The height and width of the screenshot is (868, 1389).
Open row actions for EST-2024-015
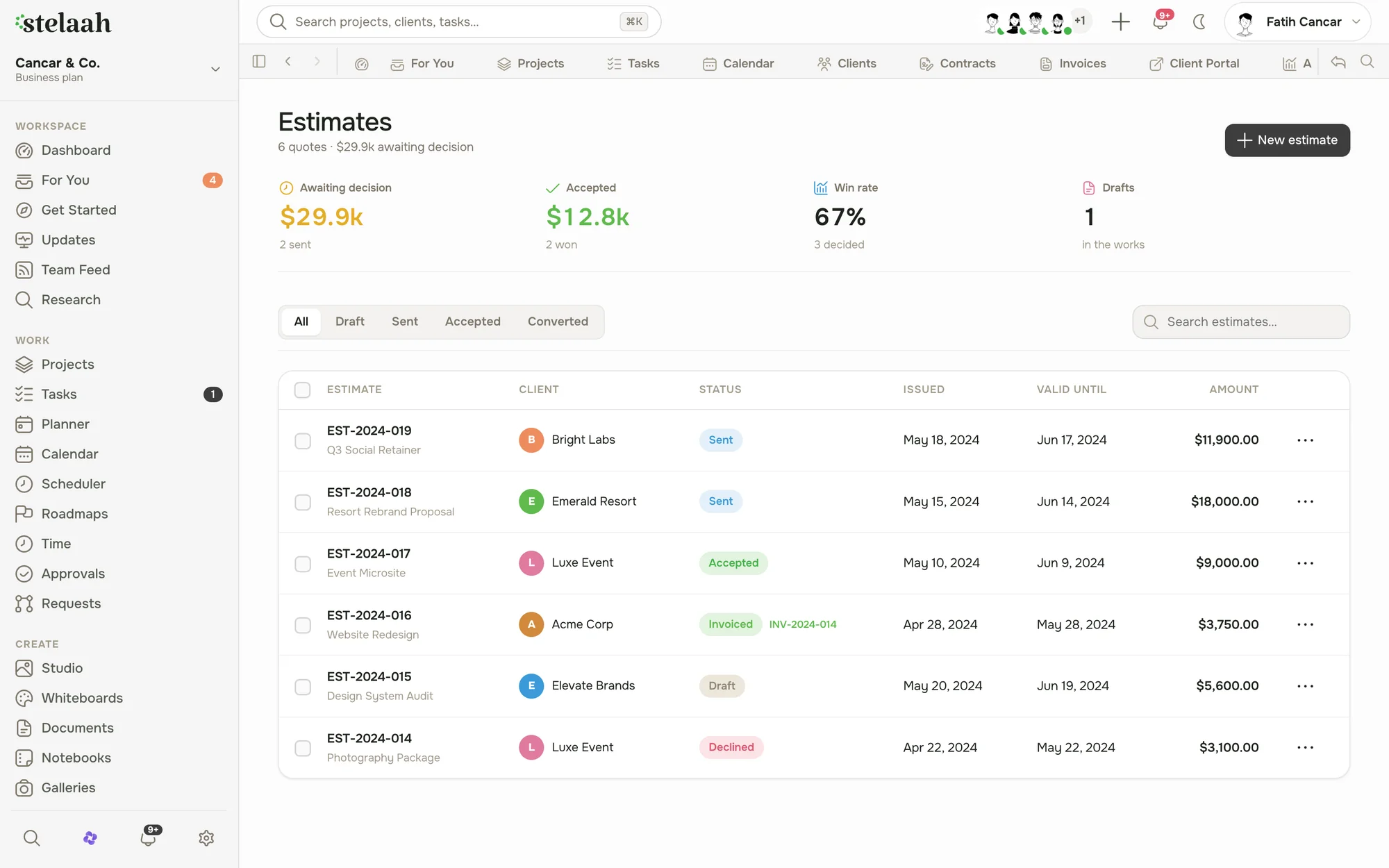[1305, 686]
